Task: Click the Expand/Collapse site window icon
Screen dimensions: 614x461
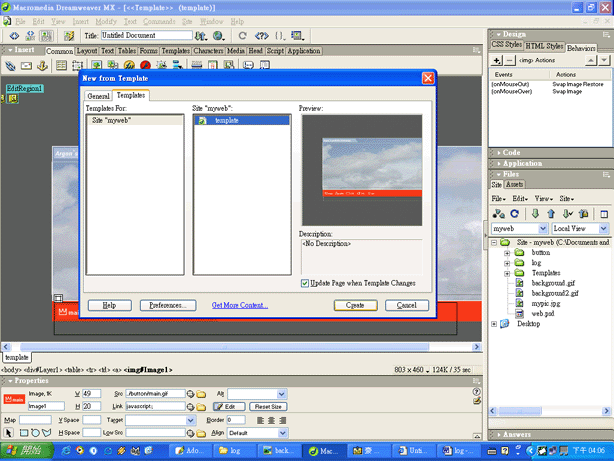Action: coord(604,214)
